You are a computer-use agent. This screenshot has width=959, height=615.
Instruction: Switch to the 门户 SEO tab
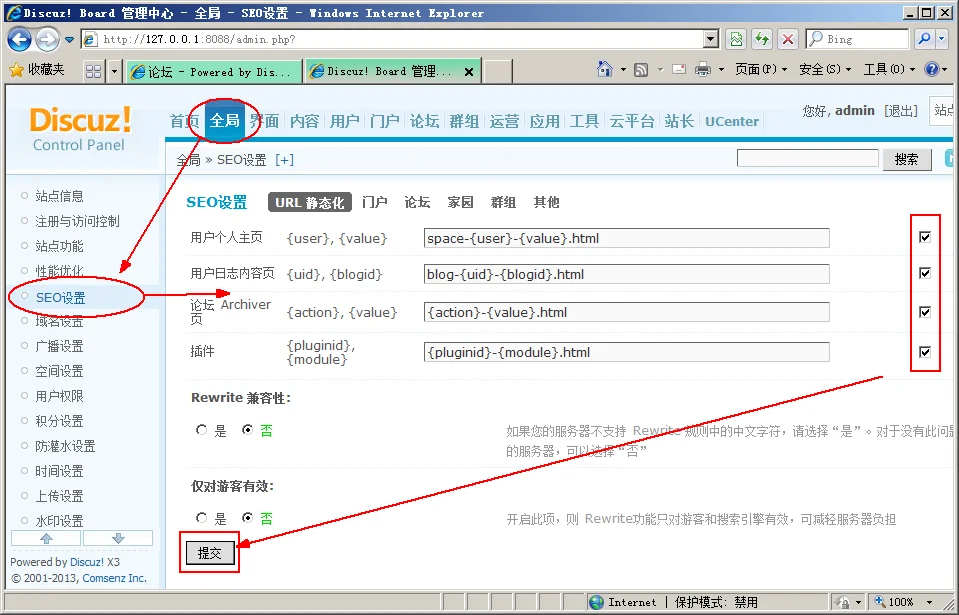(374, 202)
